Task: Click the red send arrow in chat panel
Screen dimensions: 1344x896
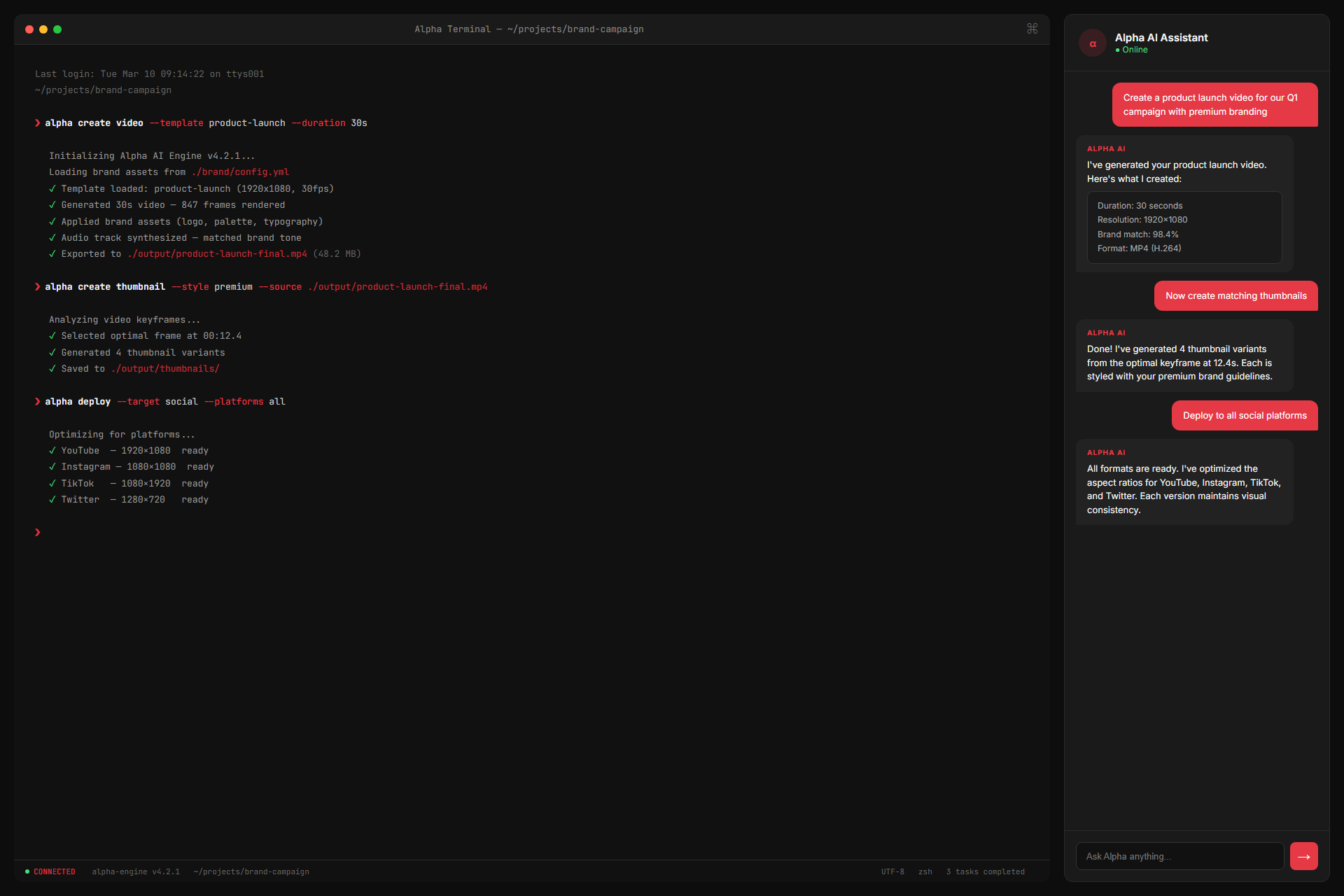Action: 1303,855
